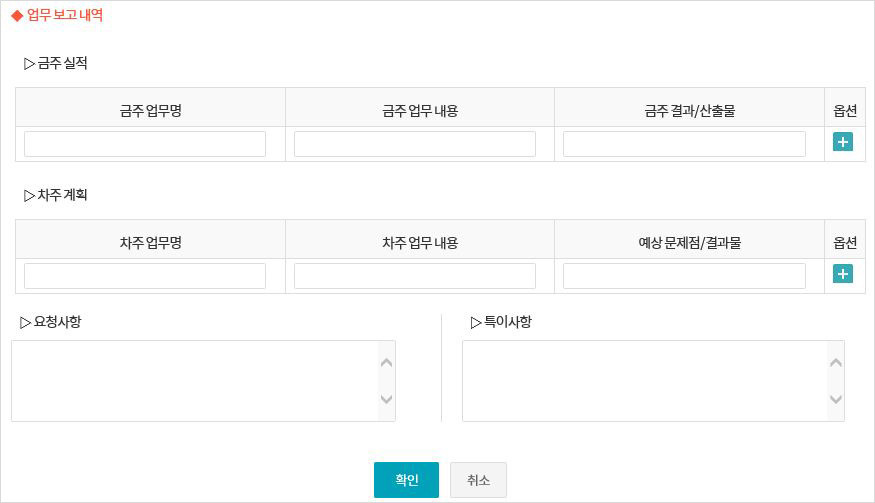Click the 금주 업무명 input field

pyautogui.click(x=145, y=144)
